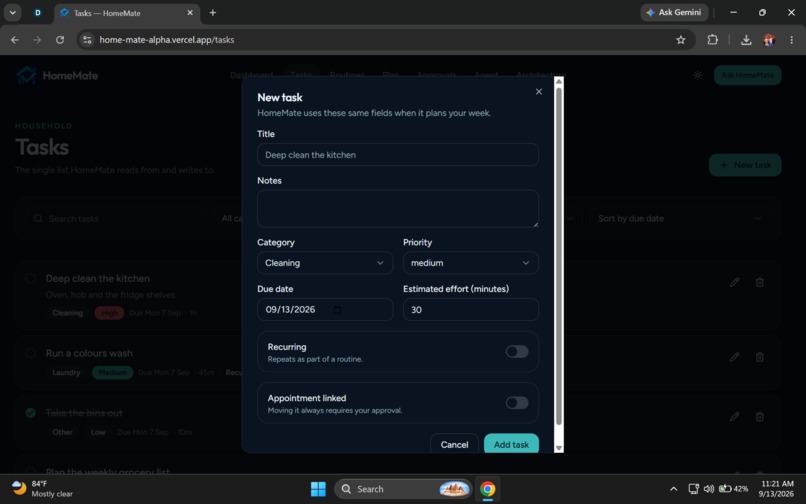
Task: Click the Ask HomeMate button
Action: pos(747,75)
